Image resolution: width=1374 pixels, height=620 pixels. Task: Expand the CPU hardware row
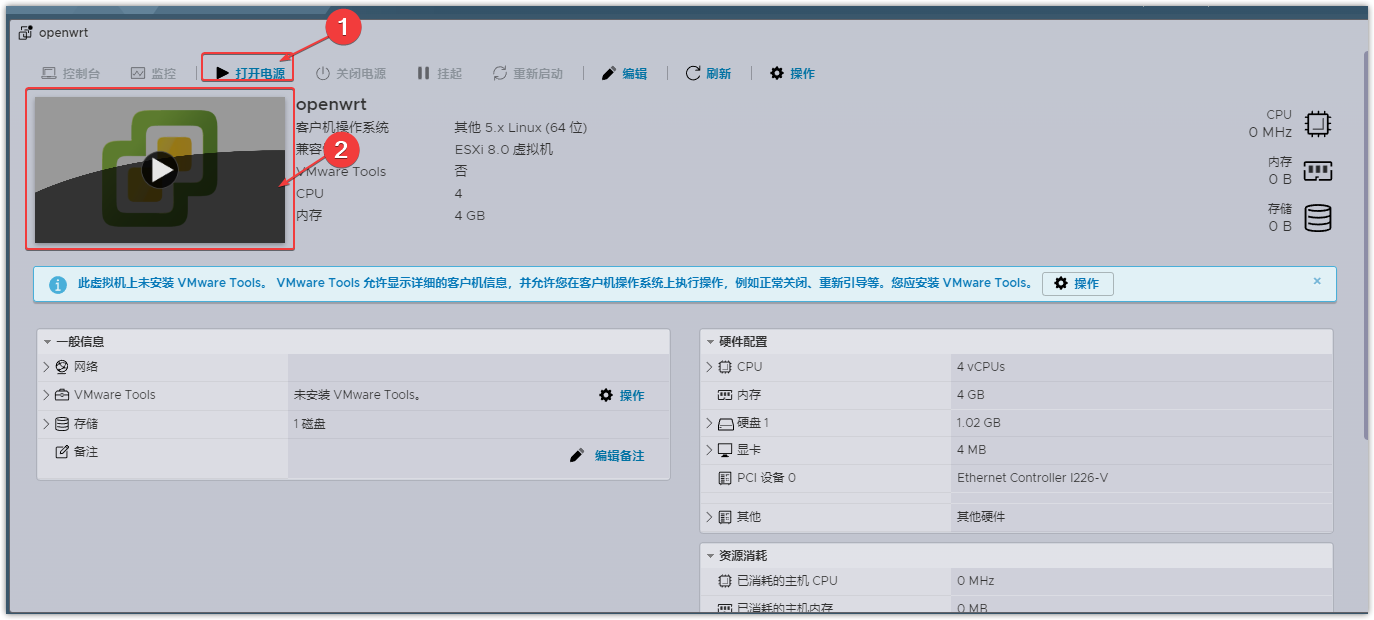tap(709, 367)
